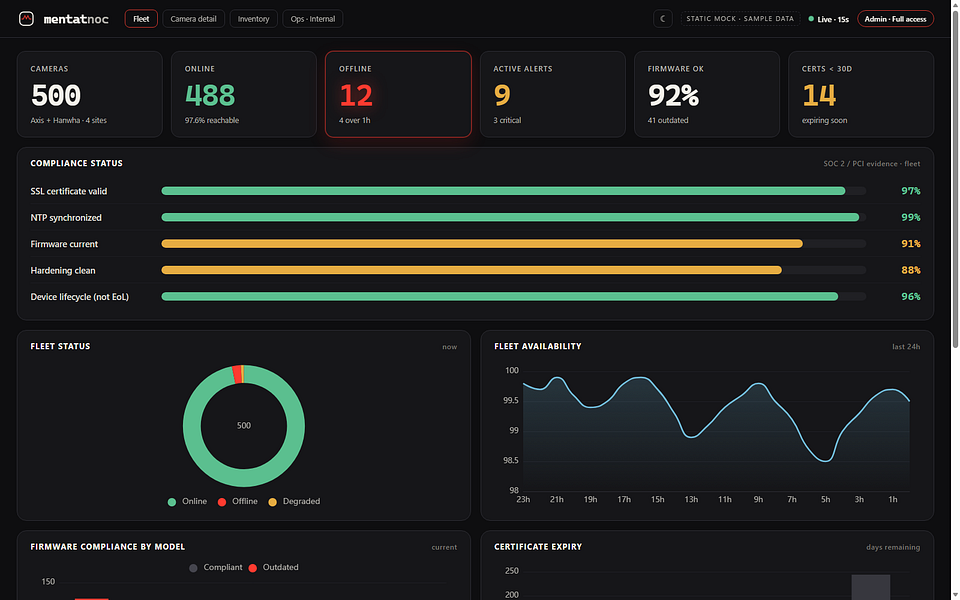Click the 'NTP synchronized' label
Screen dimensions: 960x600
(x=66, y=217)
